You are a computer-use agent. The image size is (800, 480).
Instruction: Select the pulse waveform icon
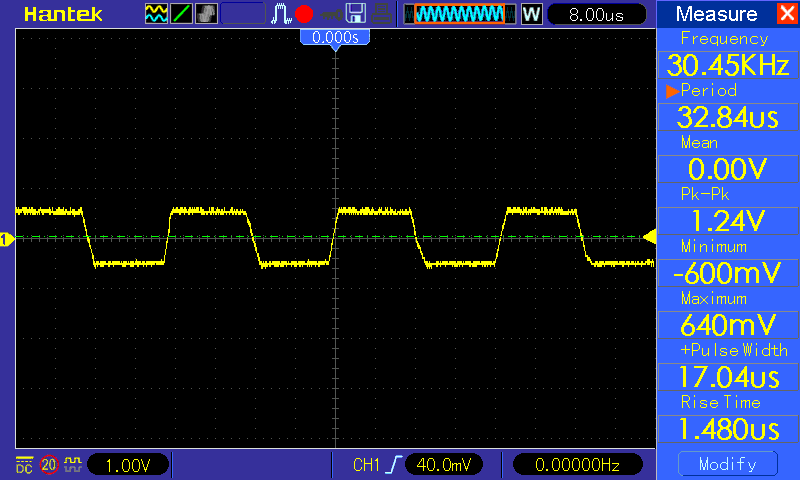click(281, 14)
